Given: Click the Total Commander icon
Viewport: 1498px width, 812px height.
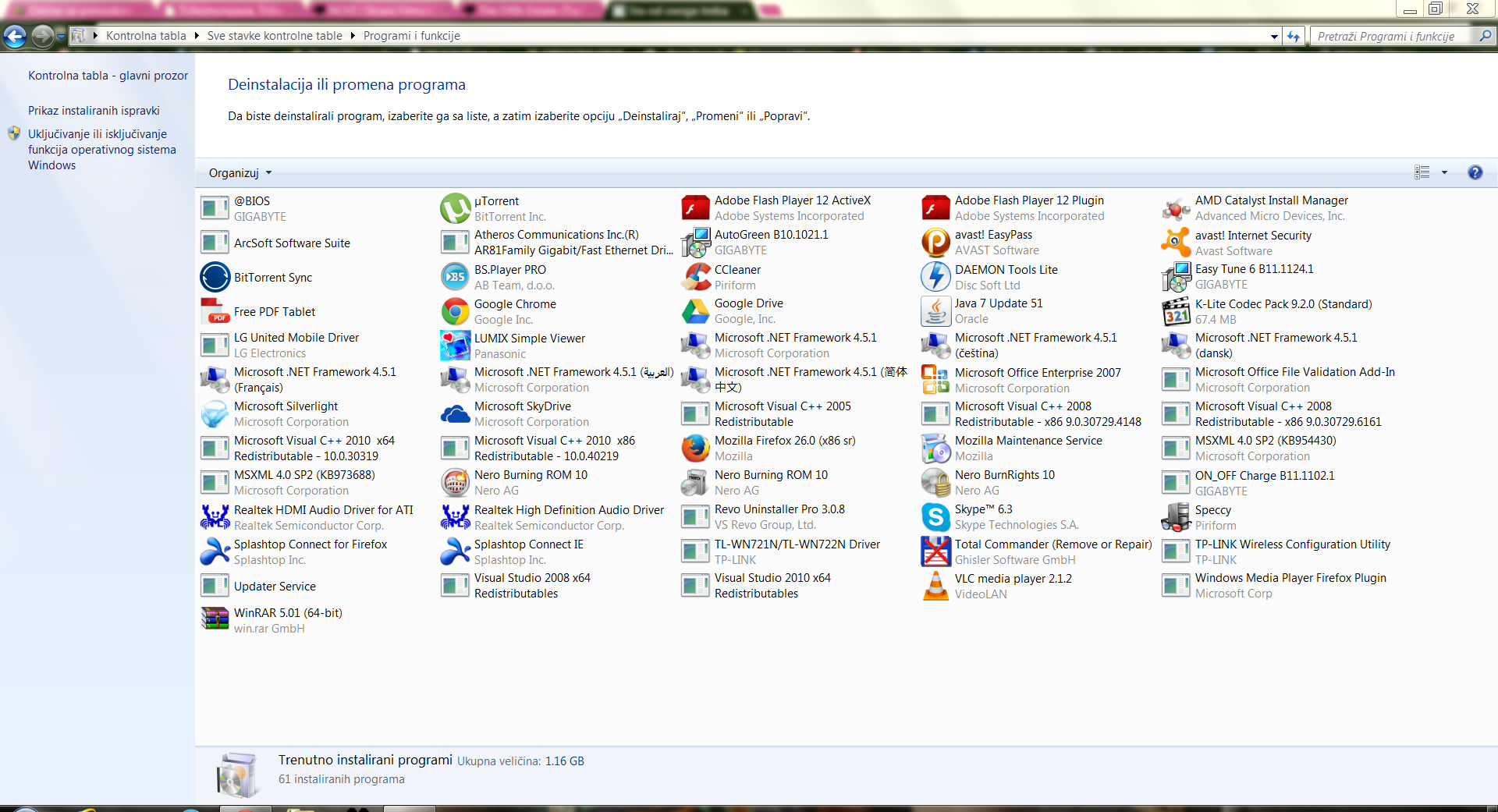Looking at the screenshot, I should pyautogui.click(x=935, y=551).
